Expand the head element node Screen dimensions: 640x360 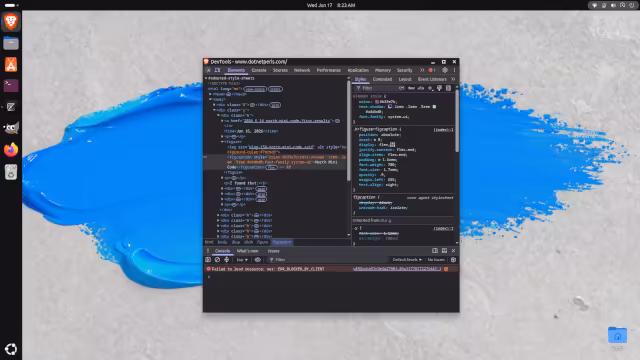[x=211, y=94]
